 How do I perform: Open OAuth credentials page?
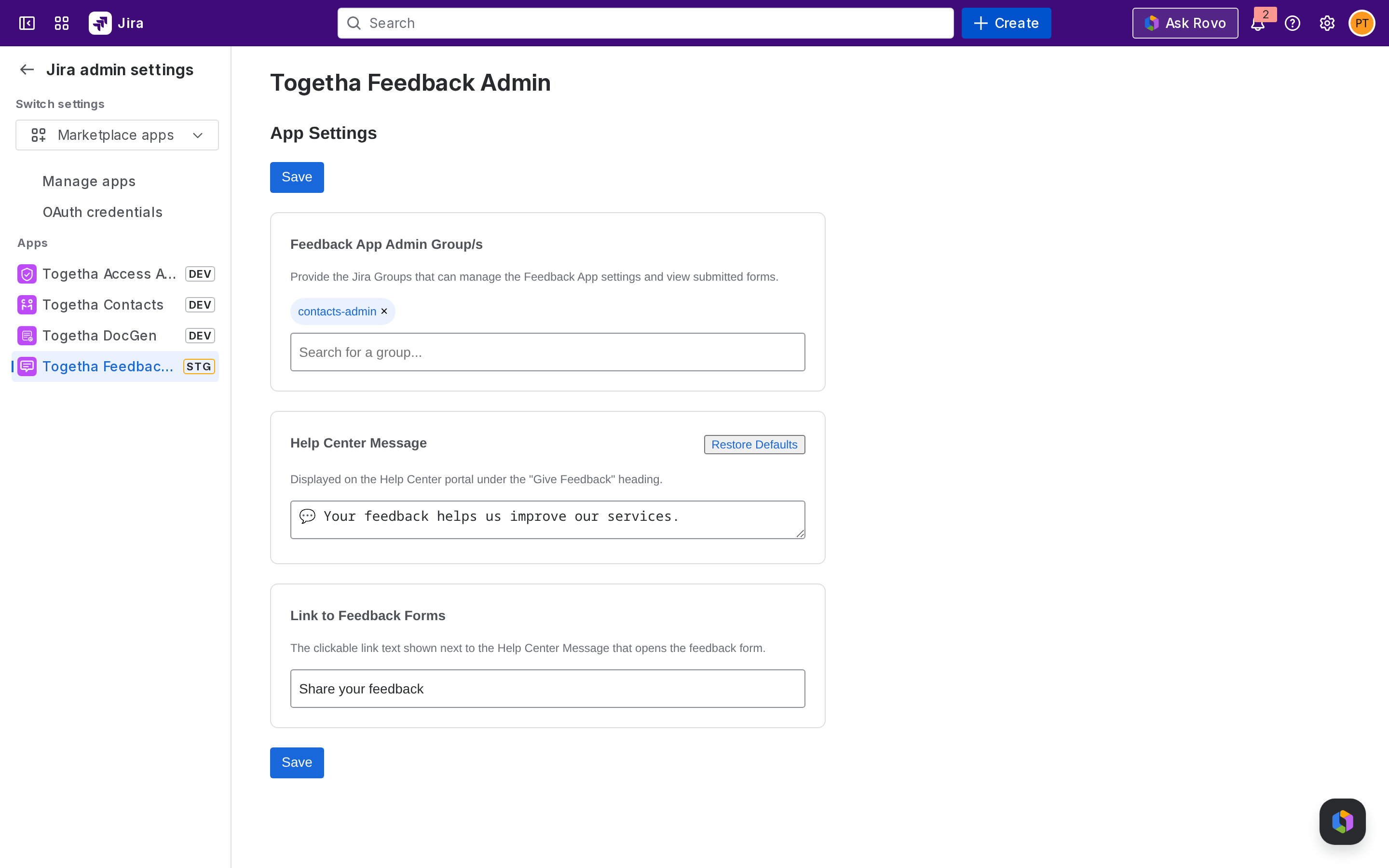(103, 212)
